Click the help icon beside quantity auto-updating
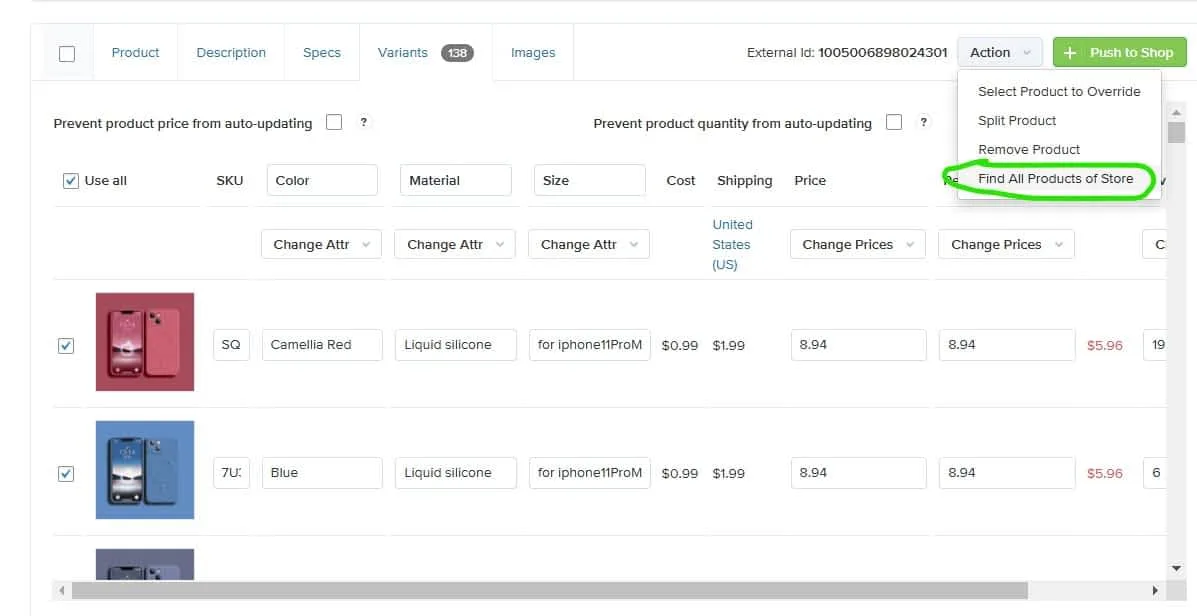 pos(923,123)
